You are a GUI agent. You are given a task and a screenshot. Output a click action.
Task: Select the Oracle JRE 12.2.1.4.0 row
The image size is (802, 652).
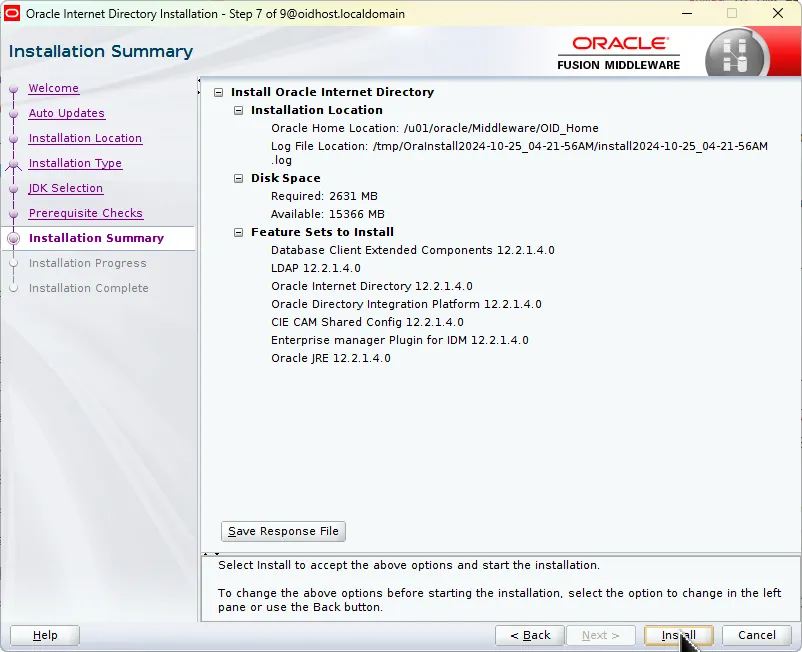pos(331,358)
